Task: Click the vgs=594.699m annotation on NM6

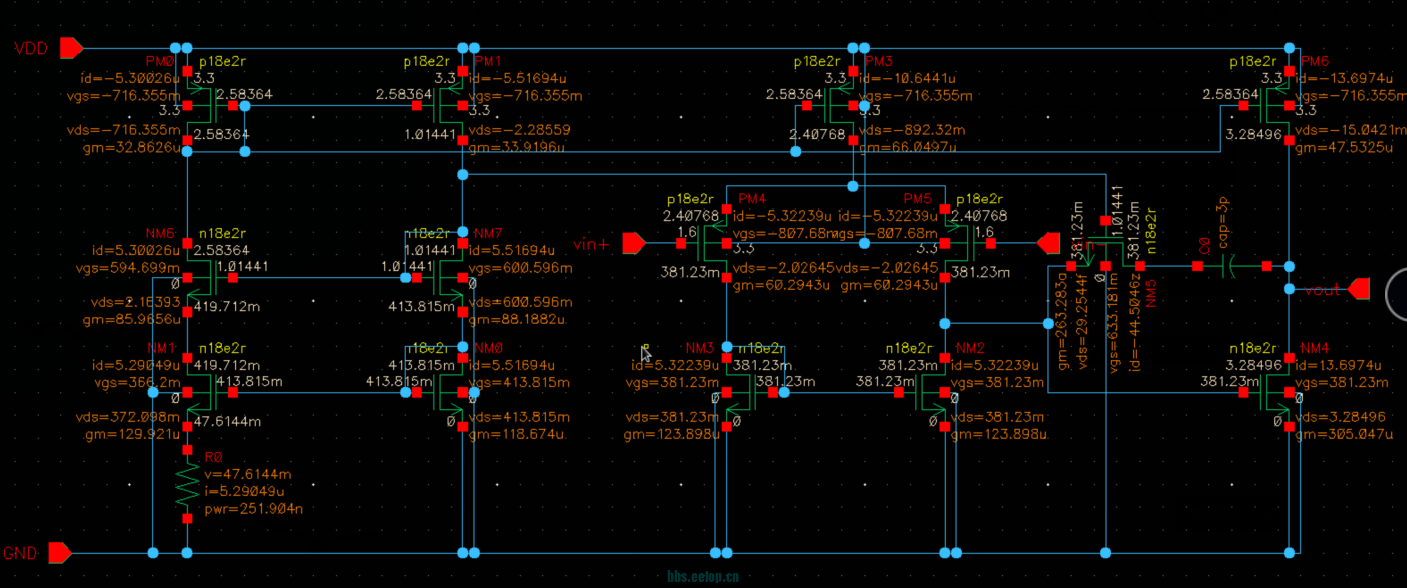Action: coord(128,268)
